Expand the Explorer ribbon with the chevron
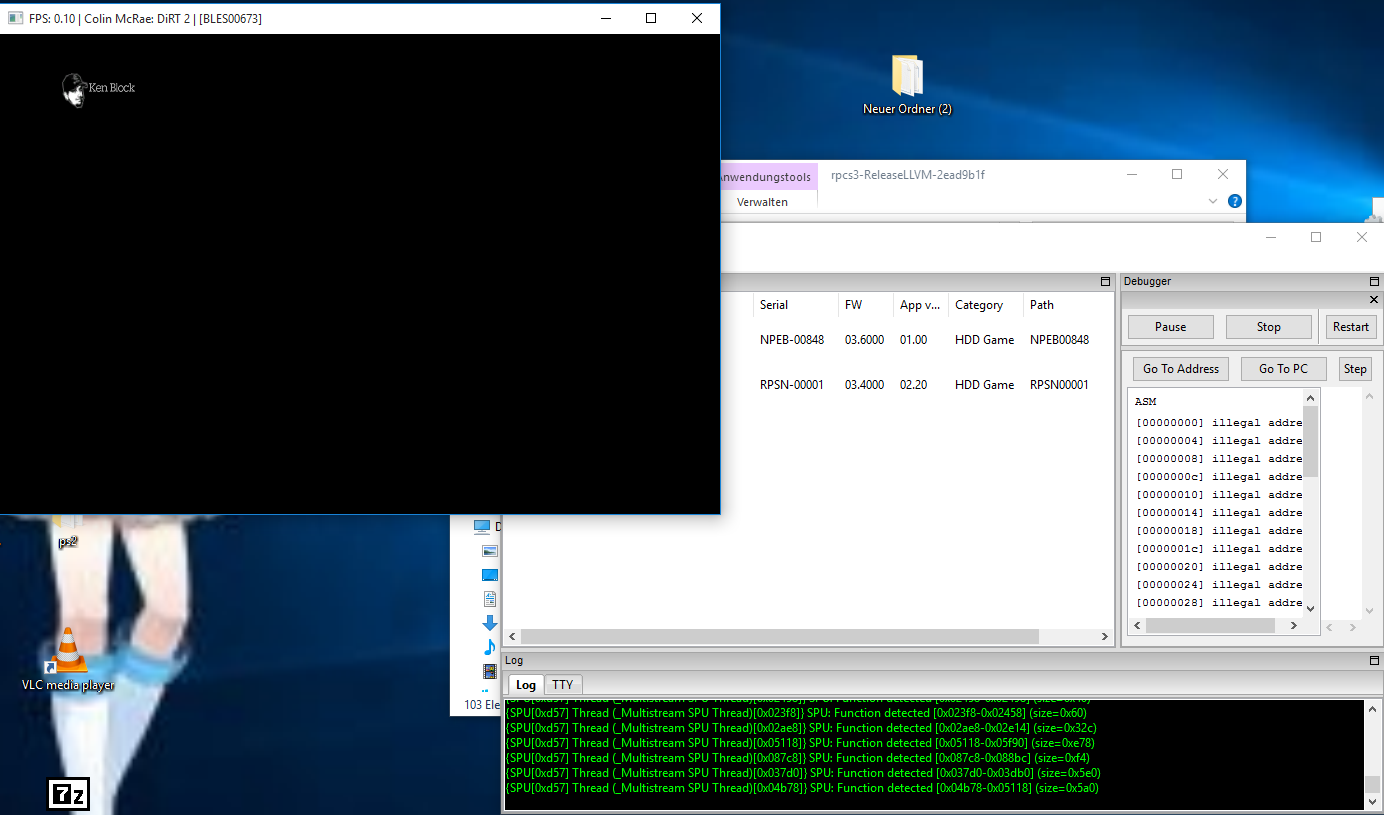Viewport: 1384px width, 815px height. (1213, 201)
